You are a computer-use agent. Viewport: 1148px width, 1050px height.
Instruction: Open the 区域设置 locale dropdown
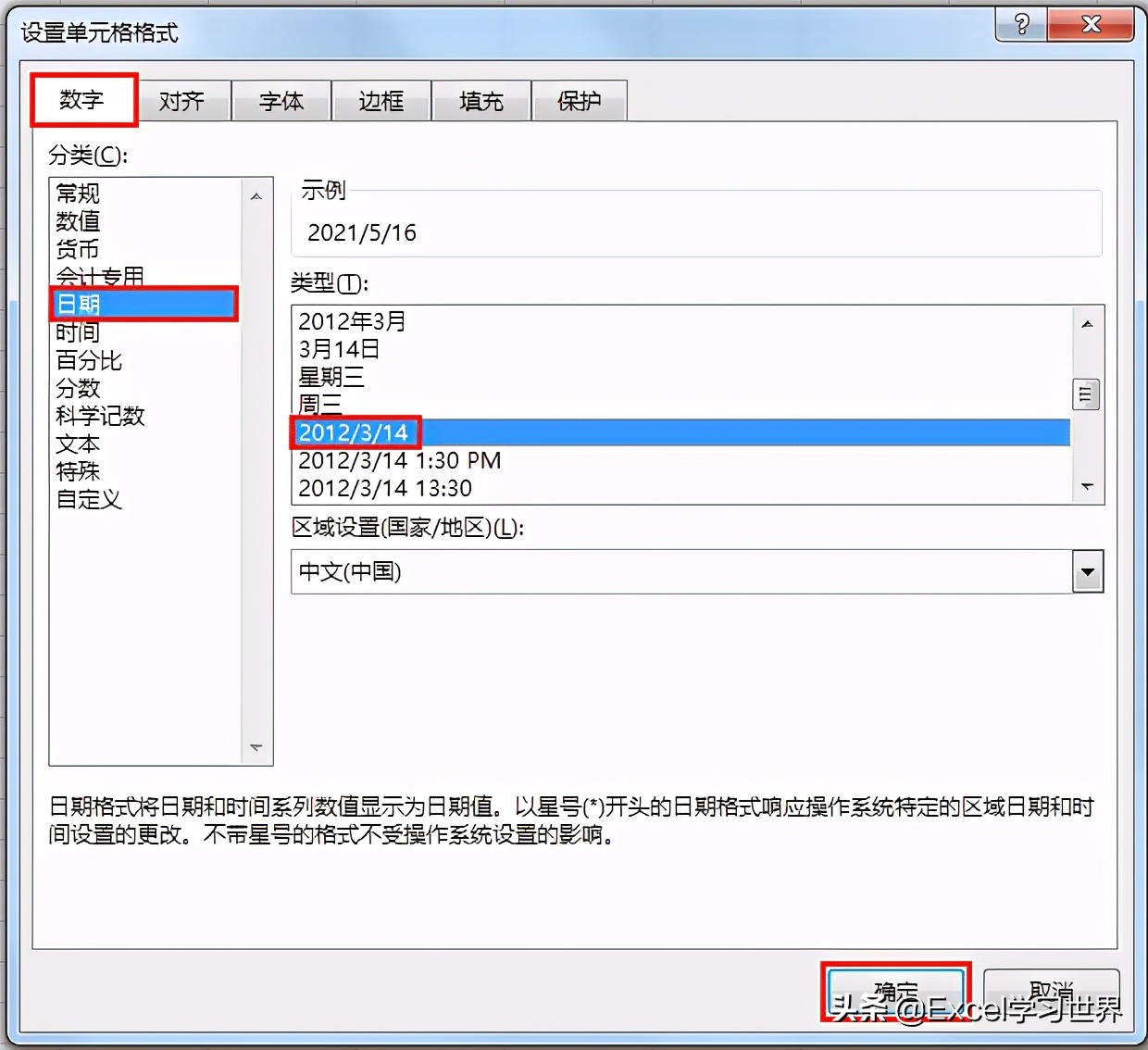[1087, 571]
